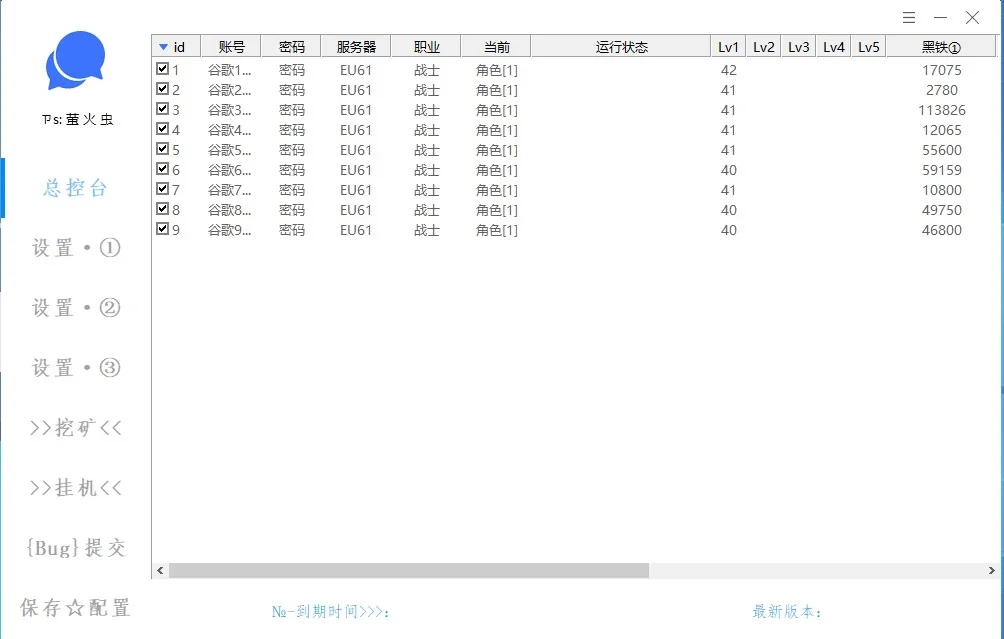This screenshot has height=639, width=1004.
Task: Toggle checkbox for row 9
Action: [x=163, y=229]
